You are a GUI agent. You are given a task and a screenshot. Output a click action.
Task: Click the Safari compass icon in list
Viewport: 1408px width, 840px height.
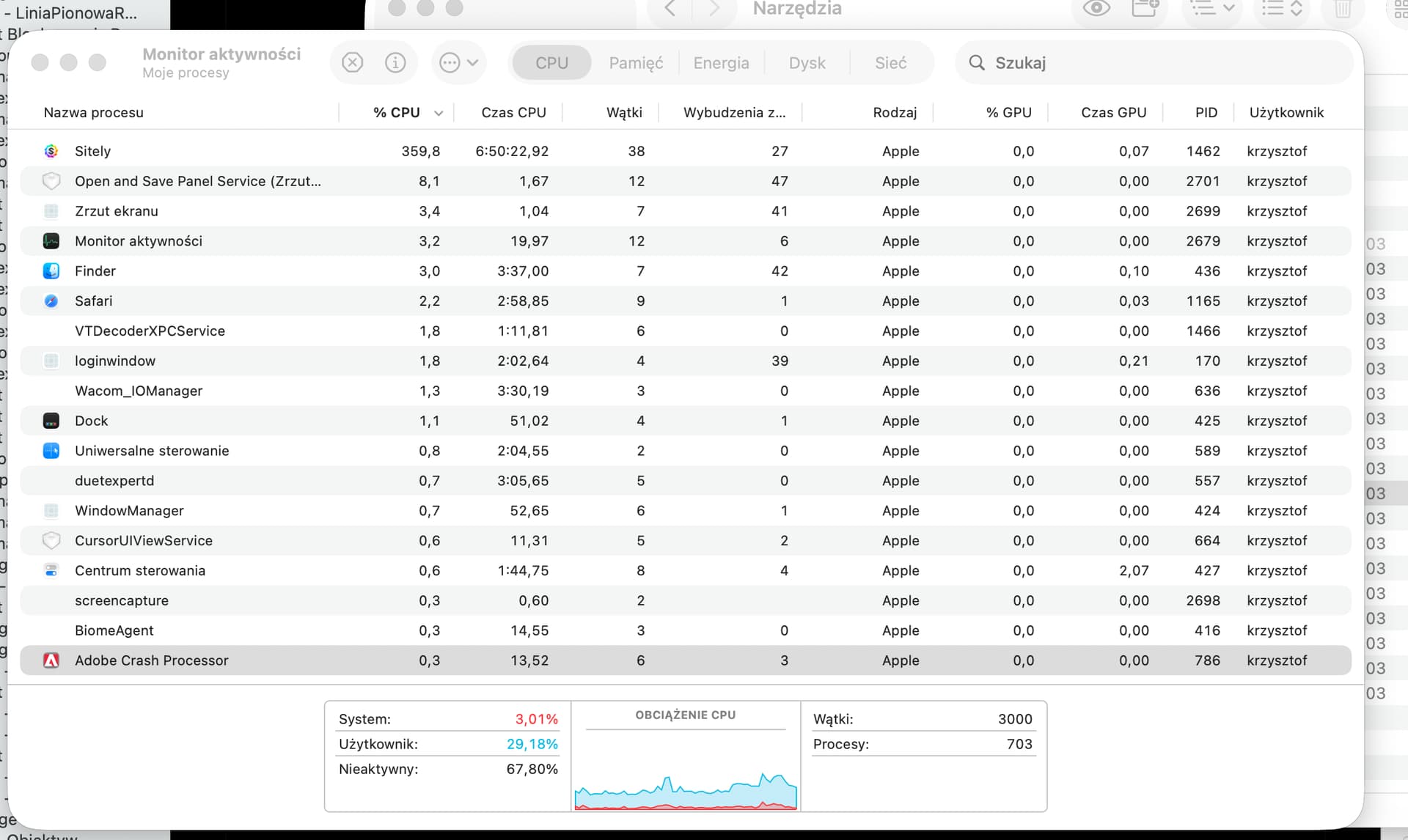tap(51, 301)
